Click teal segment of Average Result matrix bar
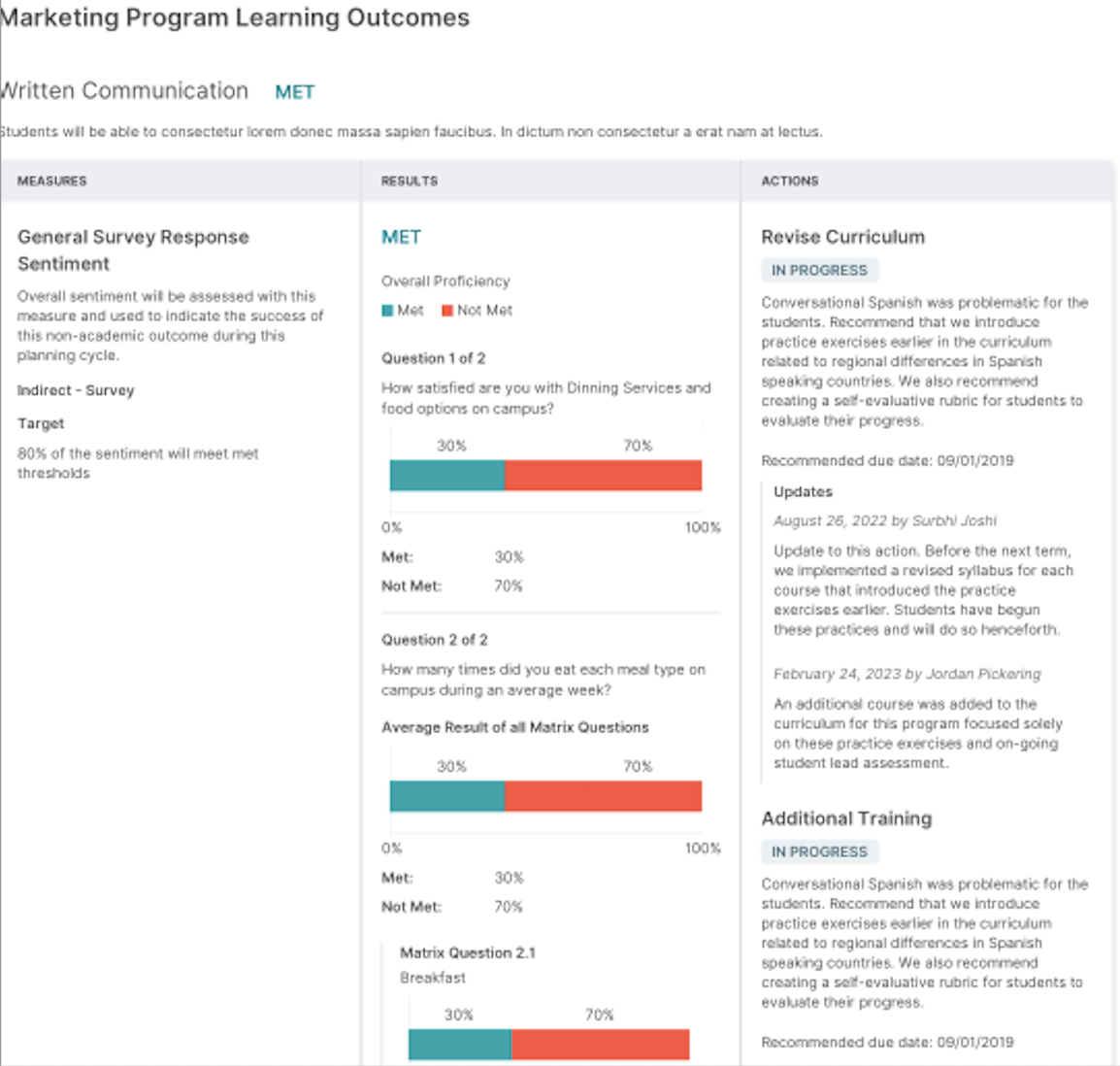This screenshot has height=1066, width=1120. tap(447, 796)
